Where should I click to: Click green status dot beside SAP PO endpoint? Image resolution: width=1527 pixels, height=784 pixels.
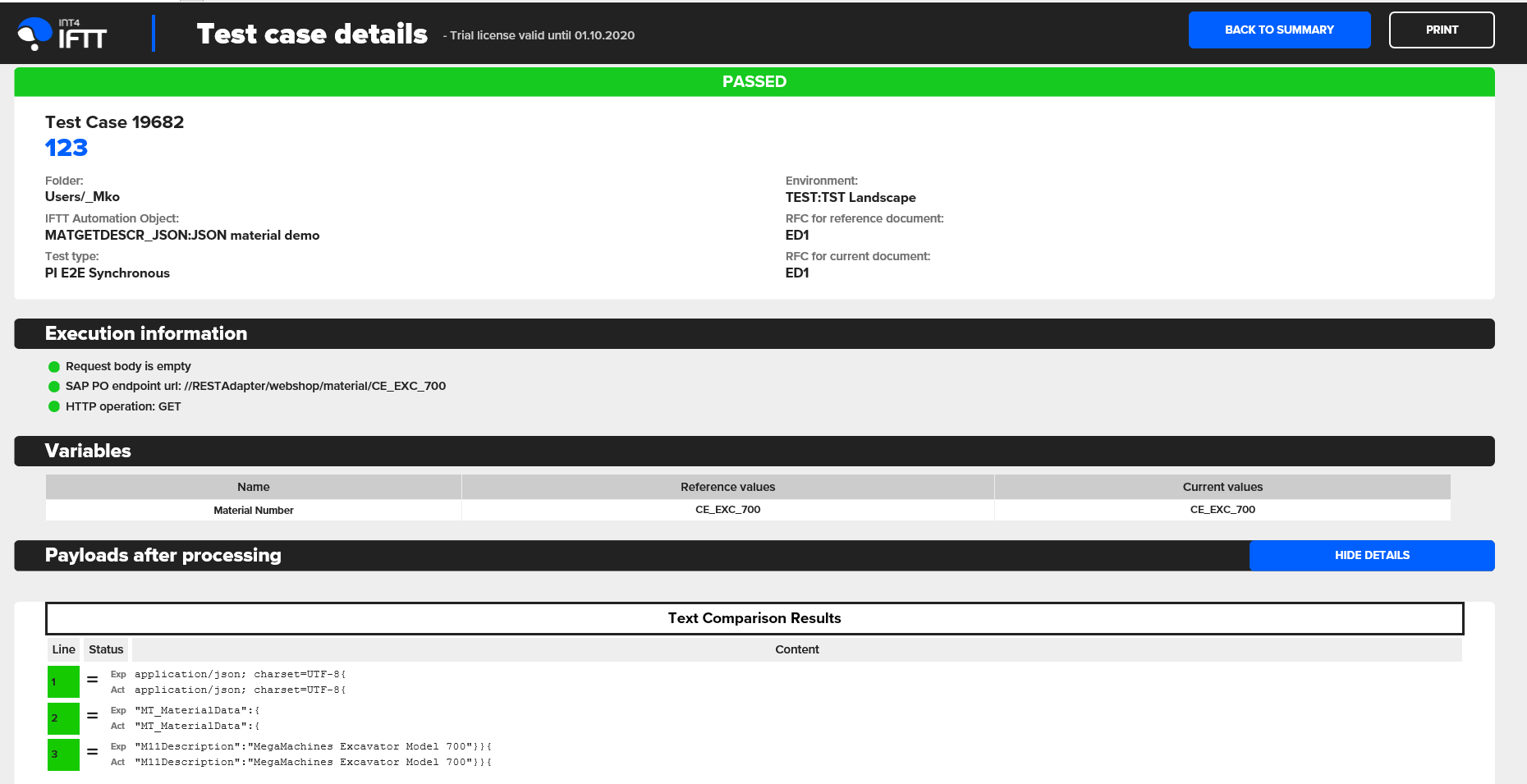54,387
